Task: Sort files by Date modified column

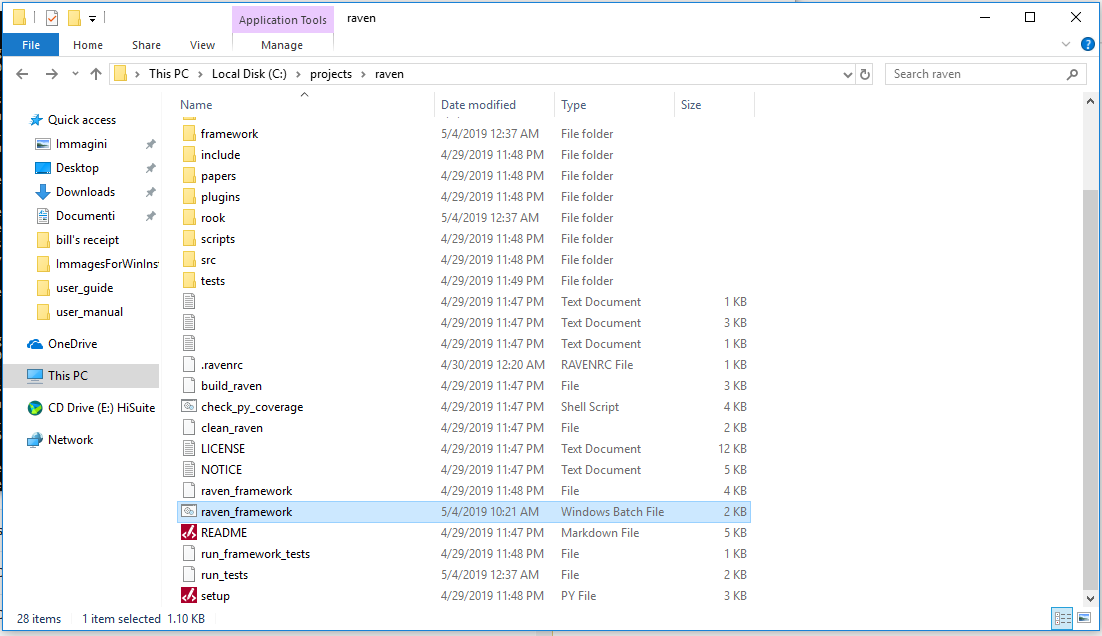Action: tap(478, 105)
